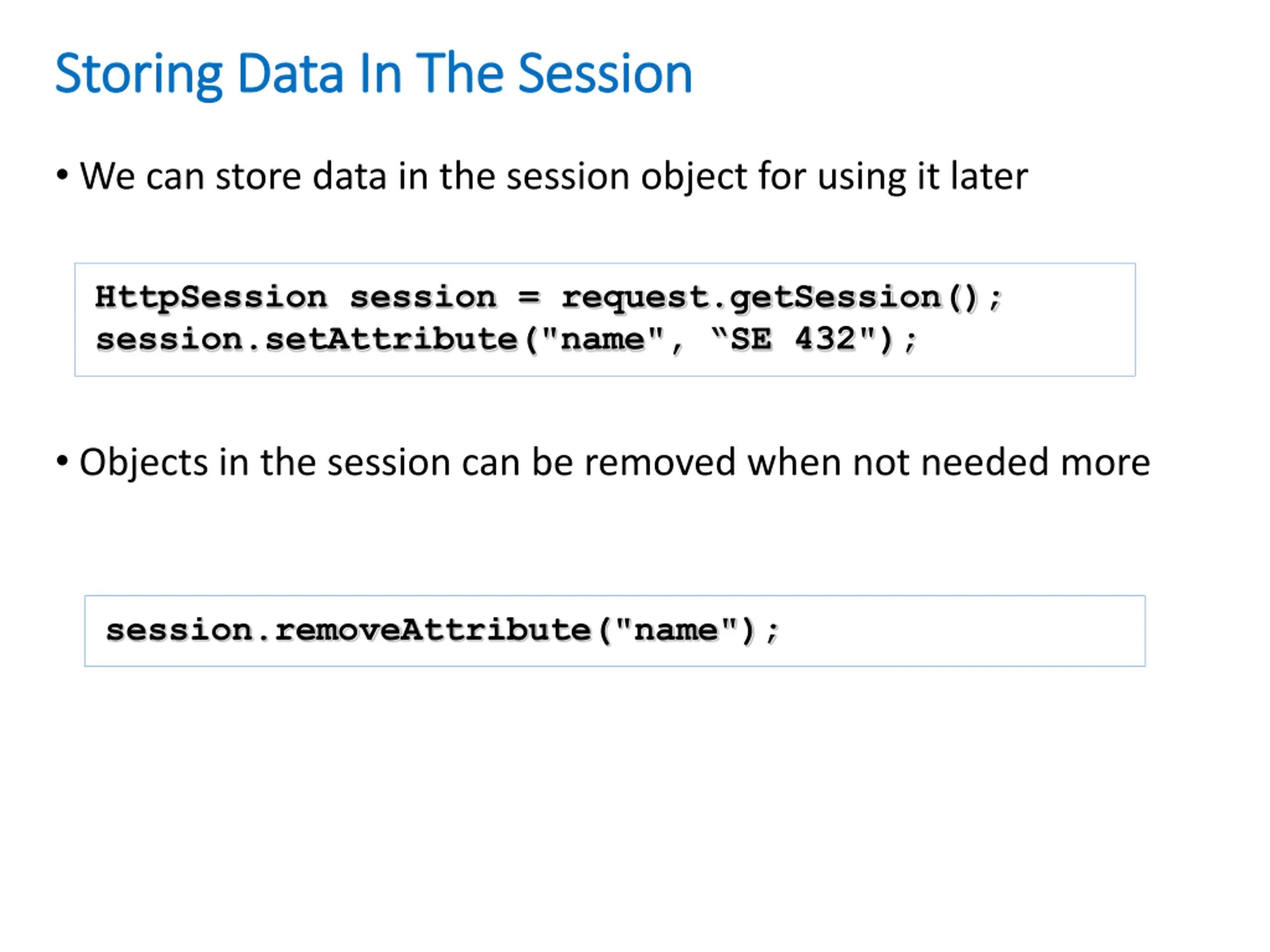1270x952 pixels.
Task: Click the HttpSession session declaration line
Action: tap(548, 298)
